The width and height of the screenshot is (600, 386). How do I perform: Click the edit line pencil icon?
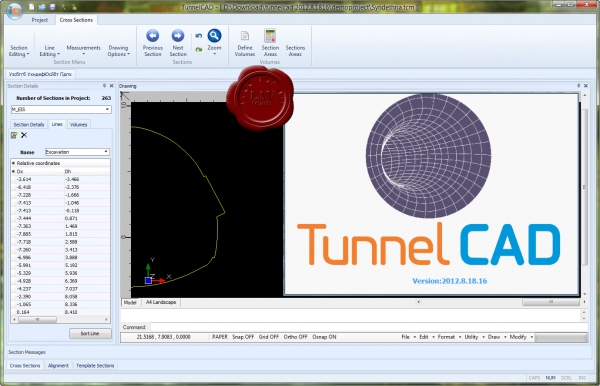[14, 135]
